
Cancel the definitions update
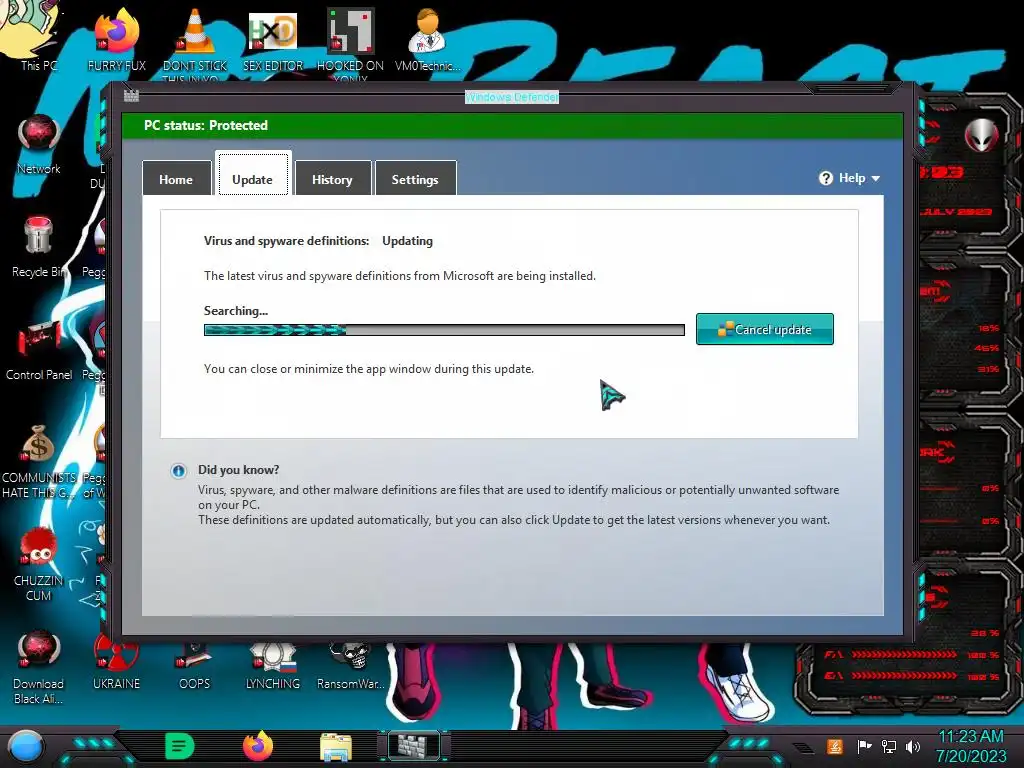(x=765, y=329)
